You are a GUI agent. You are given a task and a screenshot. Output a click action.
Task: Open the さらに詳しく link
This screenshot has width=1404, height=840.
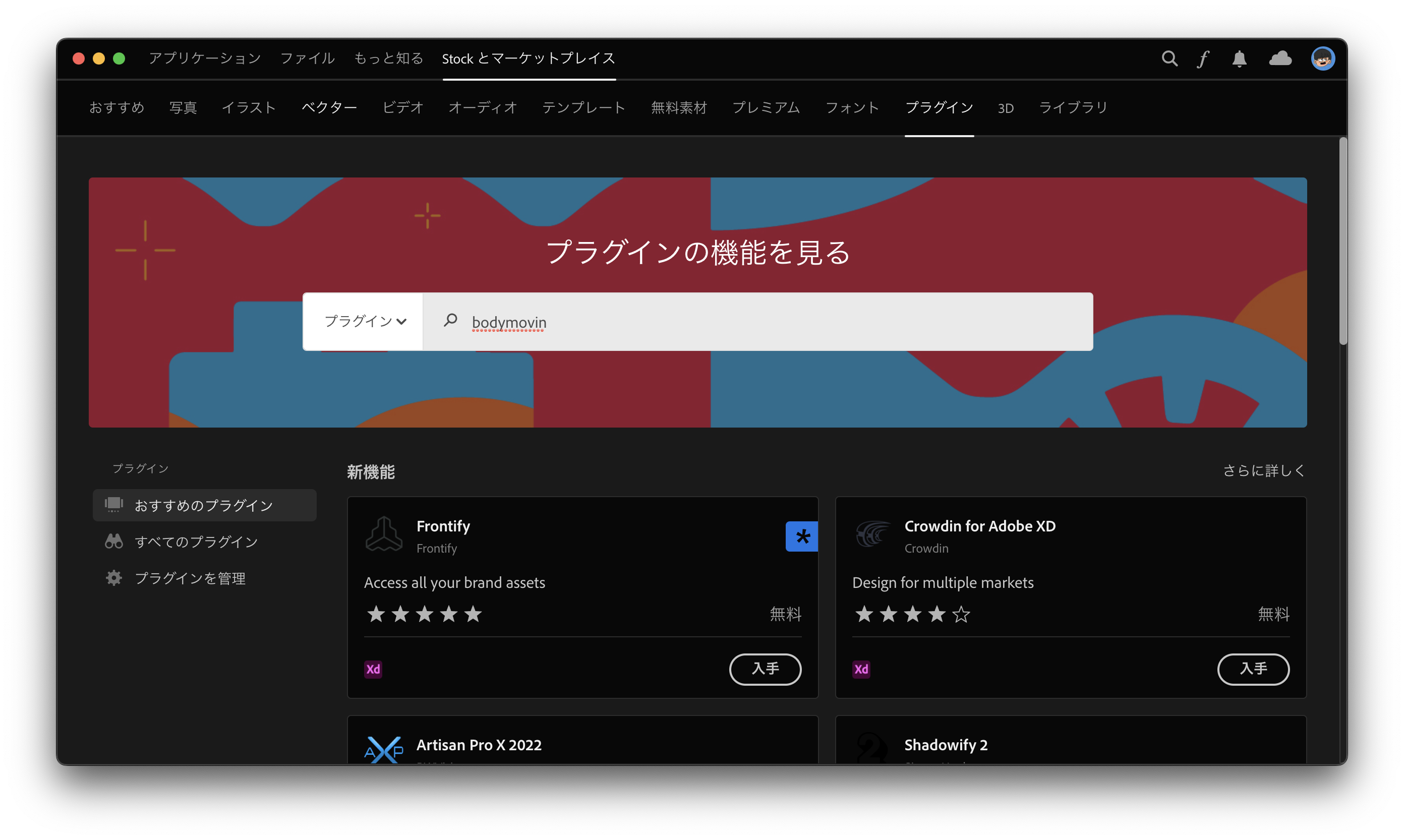tap(1264, 470)
